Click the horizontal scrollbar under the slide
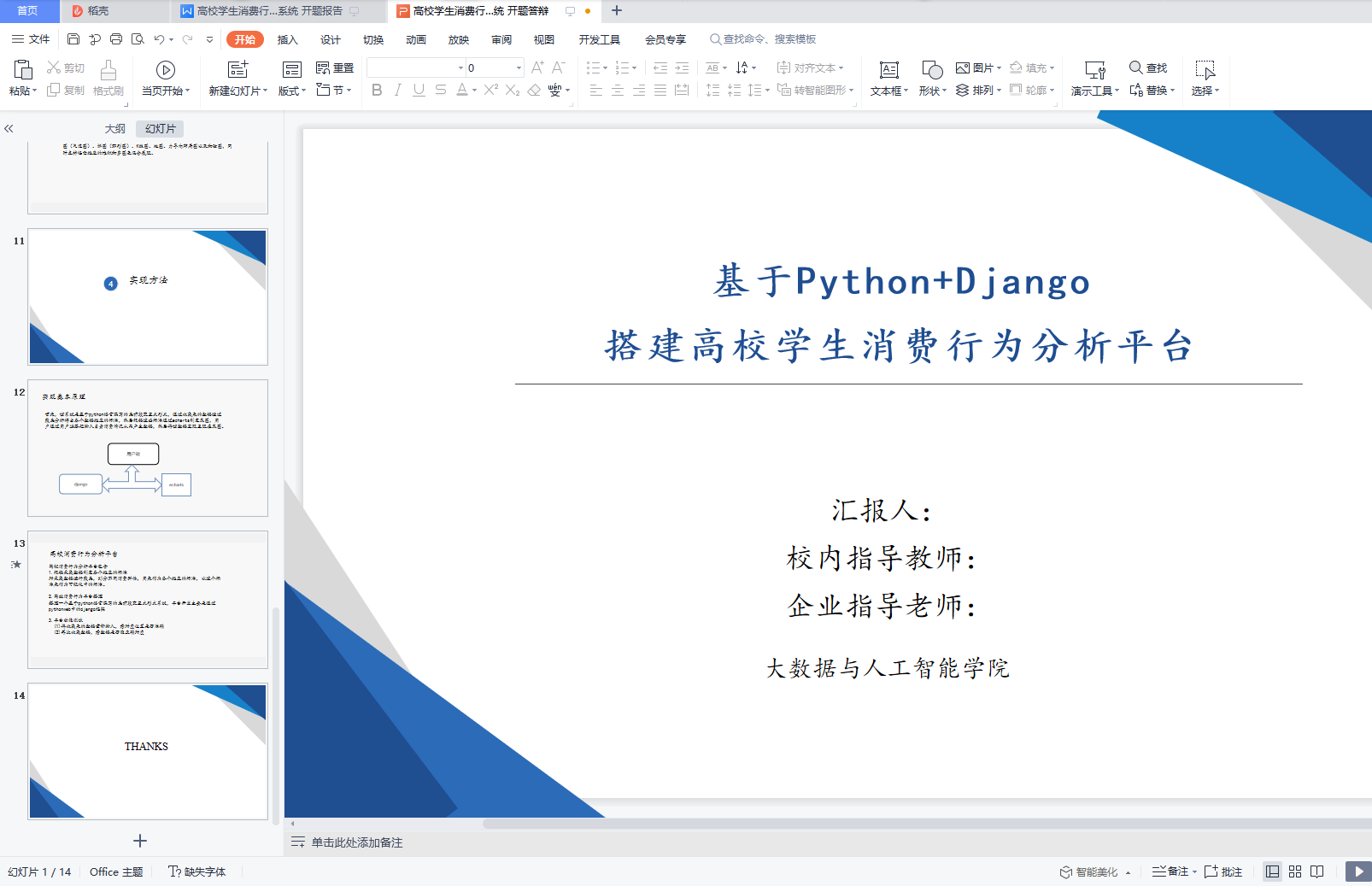The width and height of the screenshot is (1372, 886). 927,824
